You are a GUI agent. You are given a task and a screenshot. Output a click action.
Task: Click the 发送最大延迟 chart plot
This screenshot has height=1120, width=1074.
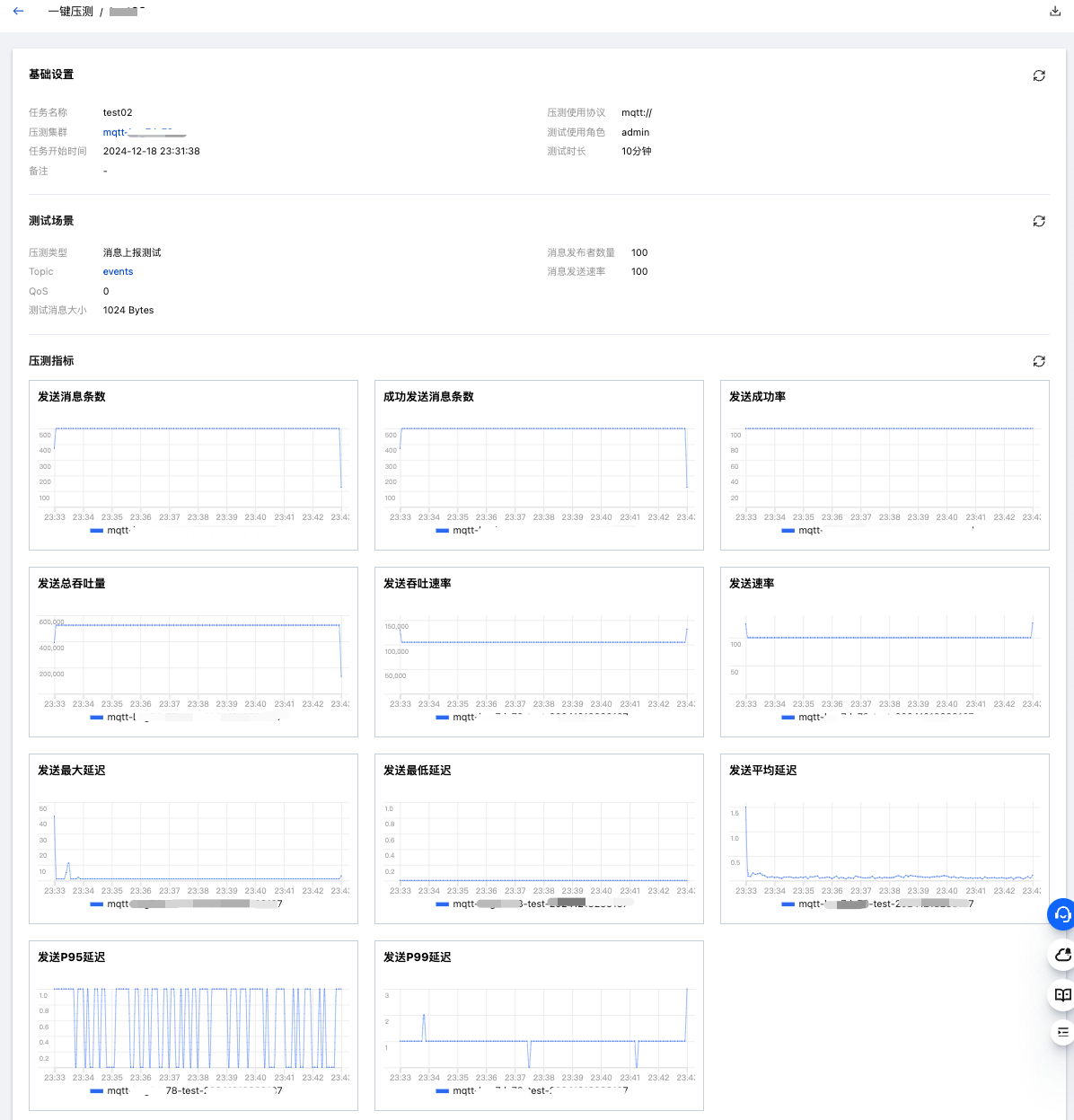(193, 840)
